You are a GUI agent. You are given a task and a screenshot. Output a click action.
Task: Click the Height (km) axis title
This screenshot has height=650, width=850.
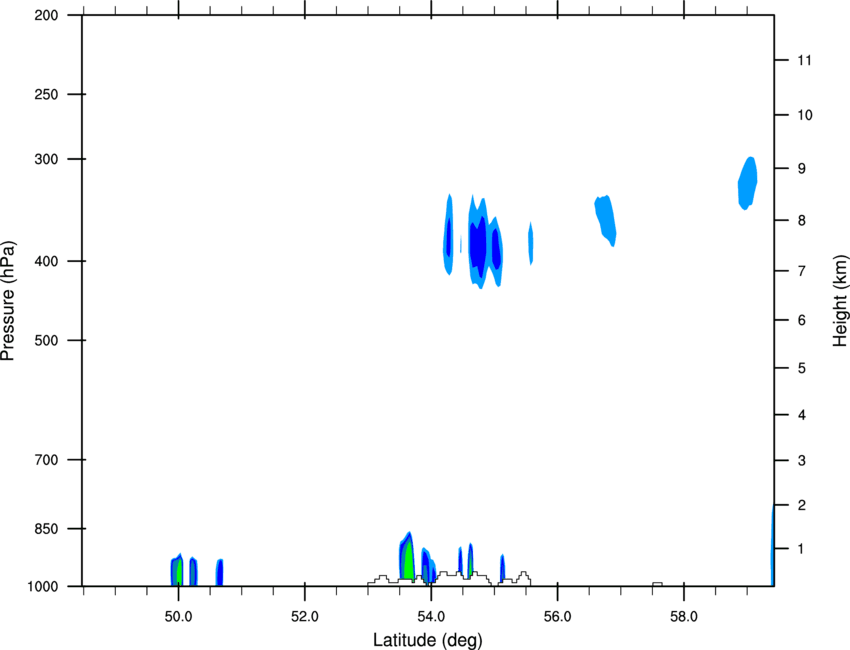coord(840,300)
